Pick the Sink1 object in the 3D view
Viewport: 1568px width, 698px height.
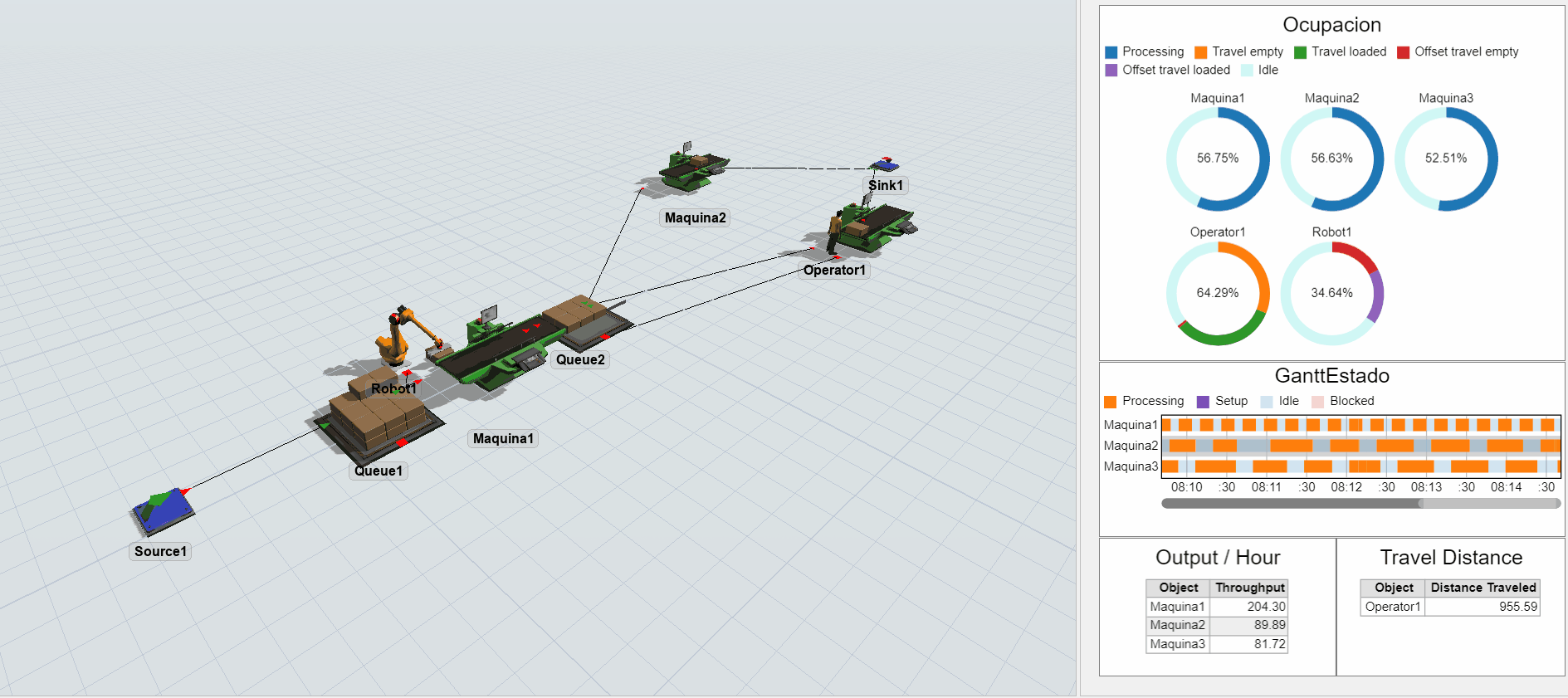(884, 164)
